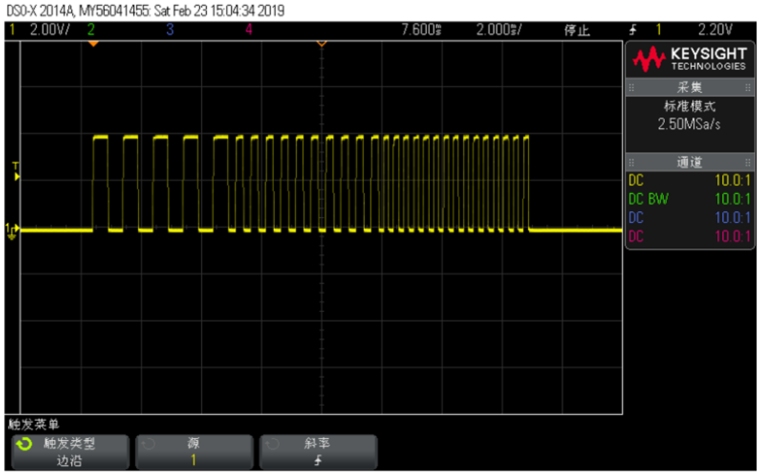
Task: Open the 源 (source) selector softkey
Action: (x=193, y=450)
